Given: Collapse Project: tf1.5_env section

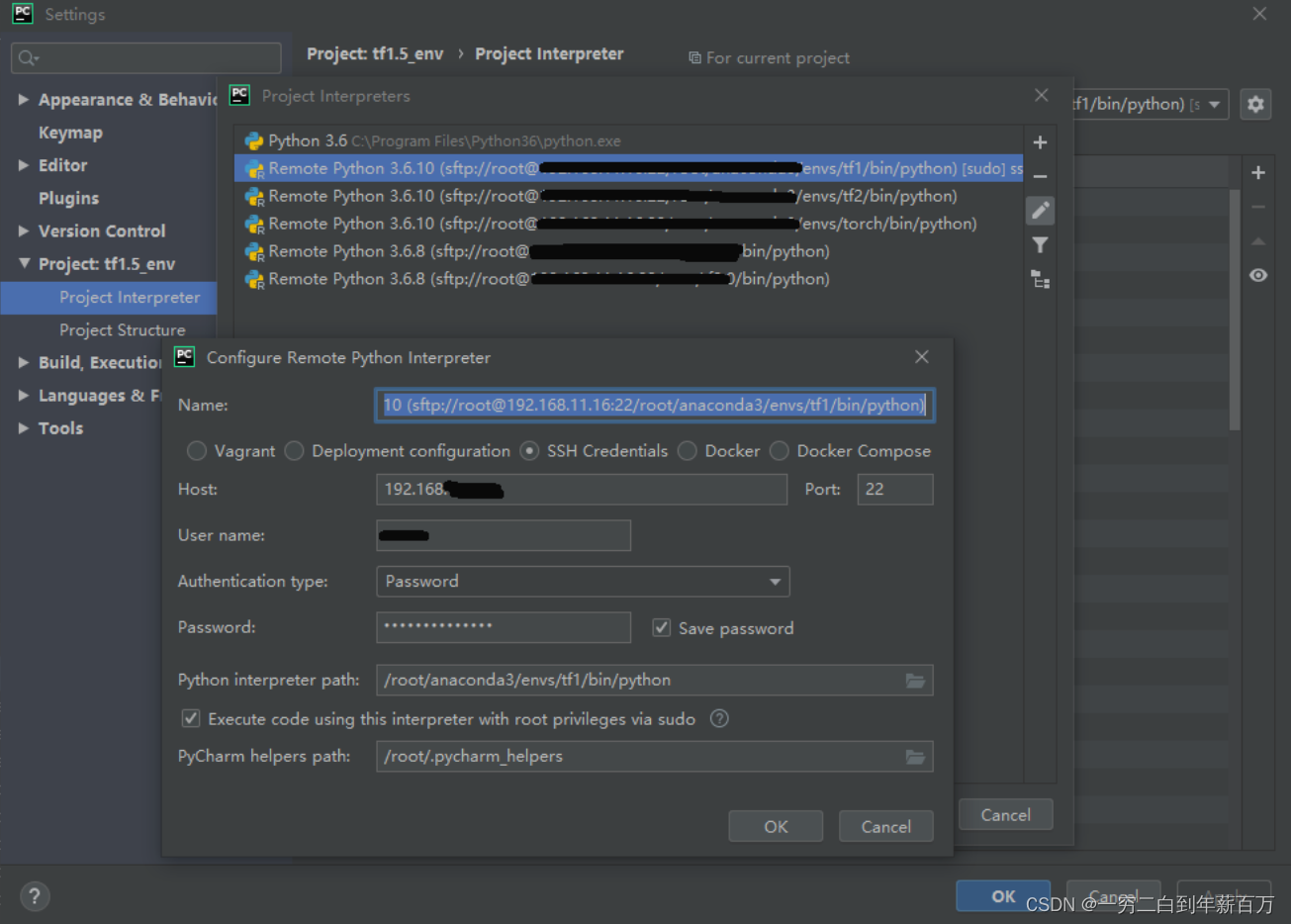Looking at the screenshot, I should coord(24,264).
